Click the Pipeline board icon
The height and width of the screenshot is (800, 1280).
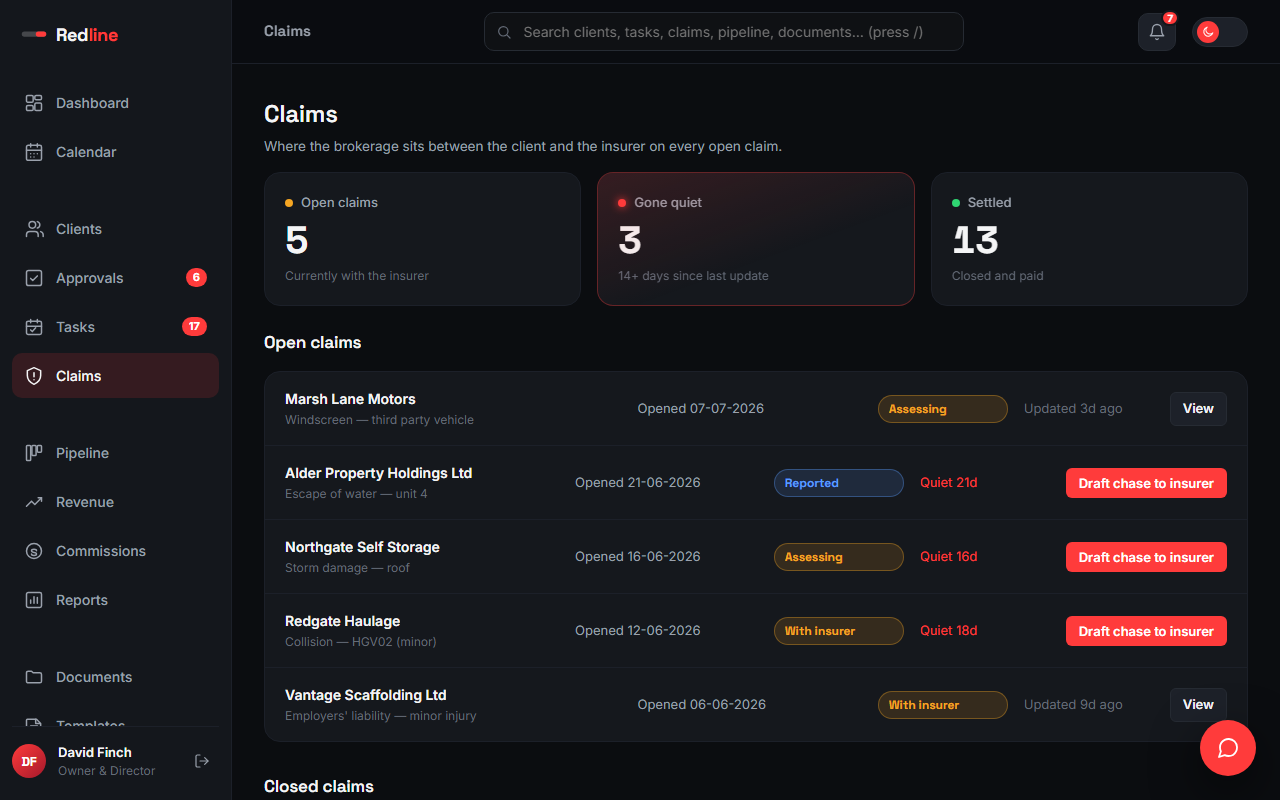click(34, 453)
